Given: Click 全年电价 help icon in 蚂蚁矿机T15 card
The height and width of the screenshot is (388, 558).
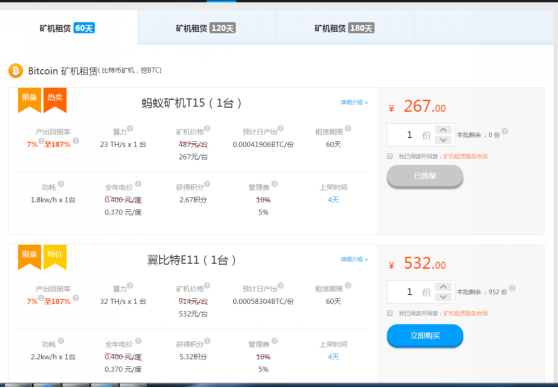Looking at the screenshot, I should pos(138,184).
